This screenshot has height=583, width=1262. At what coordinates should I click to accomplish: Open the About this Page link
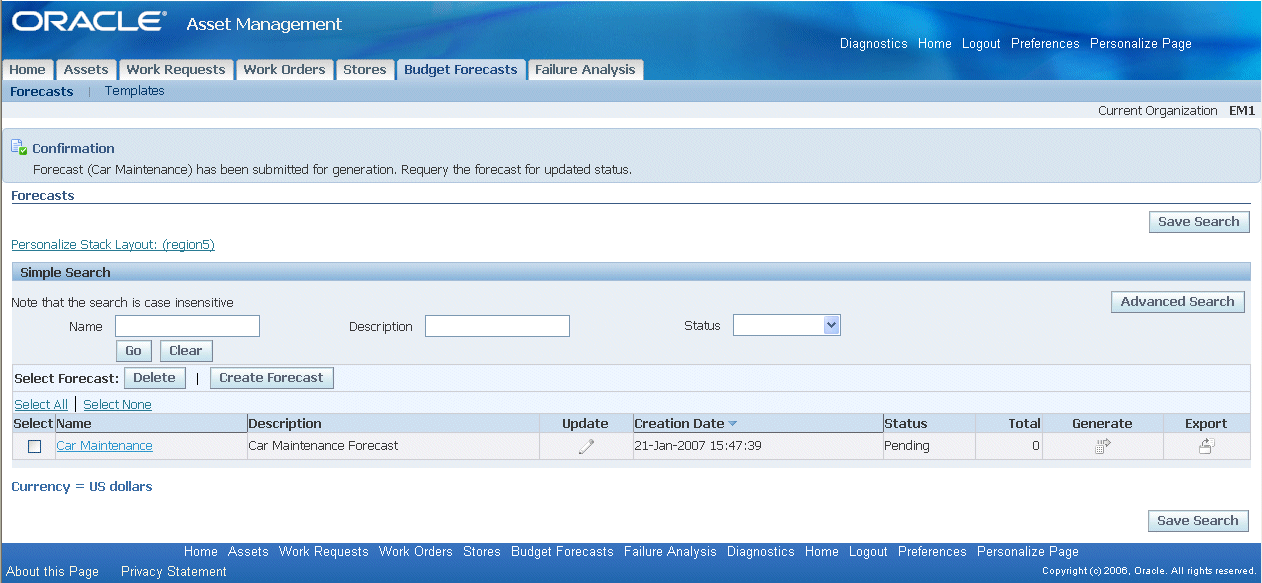pos(53,572)
